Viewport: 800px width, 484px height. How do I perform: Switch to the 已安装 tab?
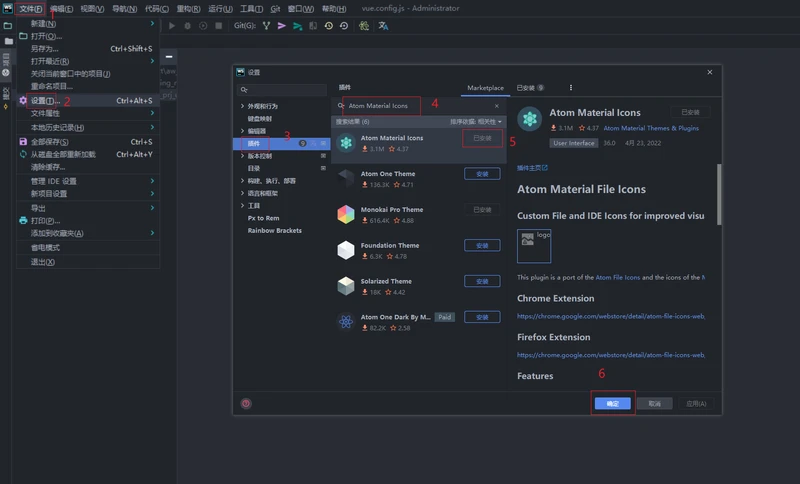530,88
